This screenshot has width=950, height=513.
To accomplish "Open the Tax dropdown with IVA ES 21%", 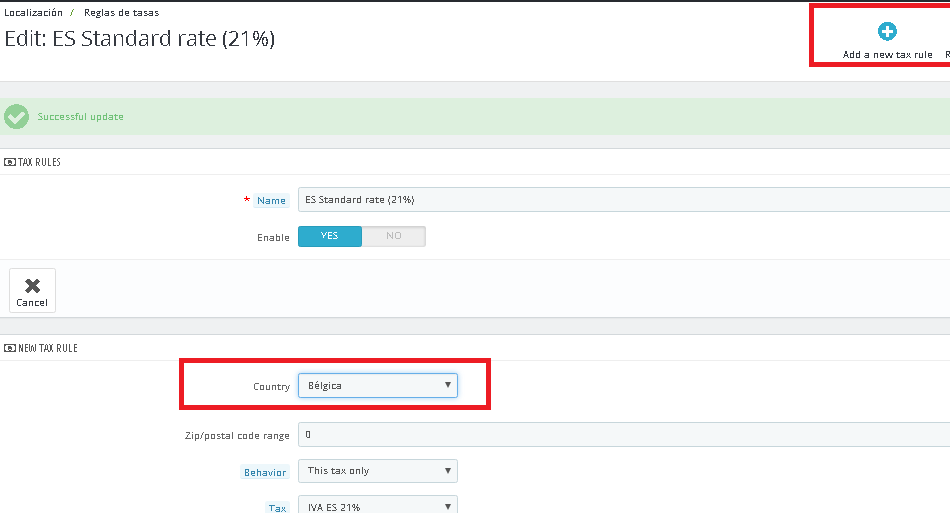I will click(x=378, y=506).
